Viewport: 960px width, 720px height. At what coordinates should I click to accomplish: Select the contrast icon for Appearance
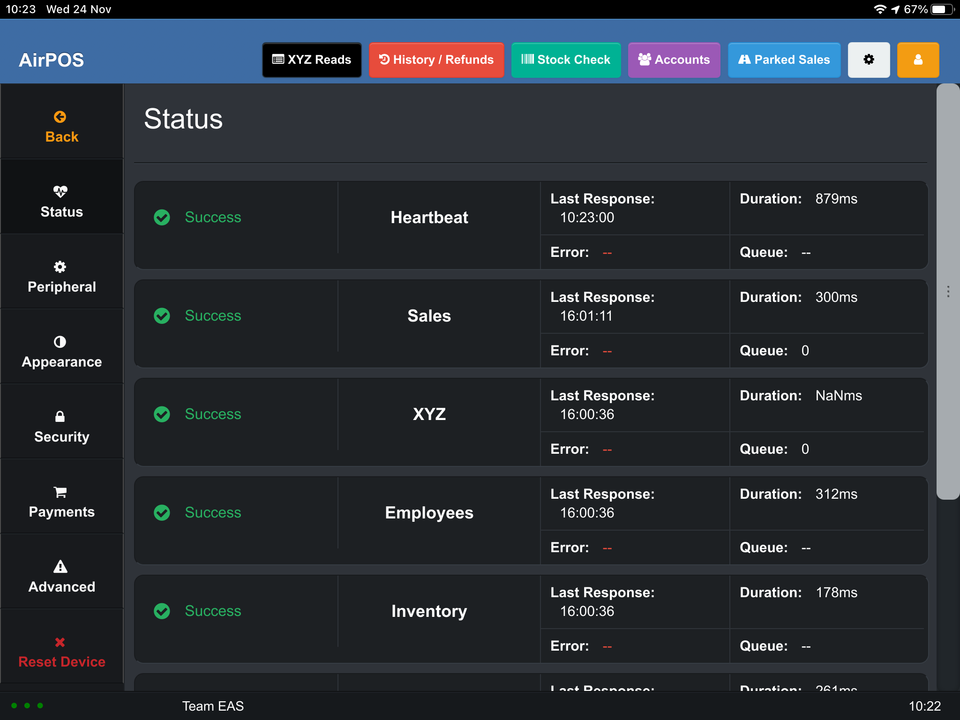61,339
